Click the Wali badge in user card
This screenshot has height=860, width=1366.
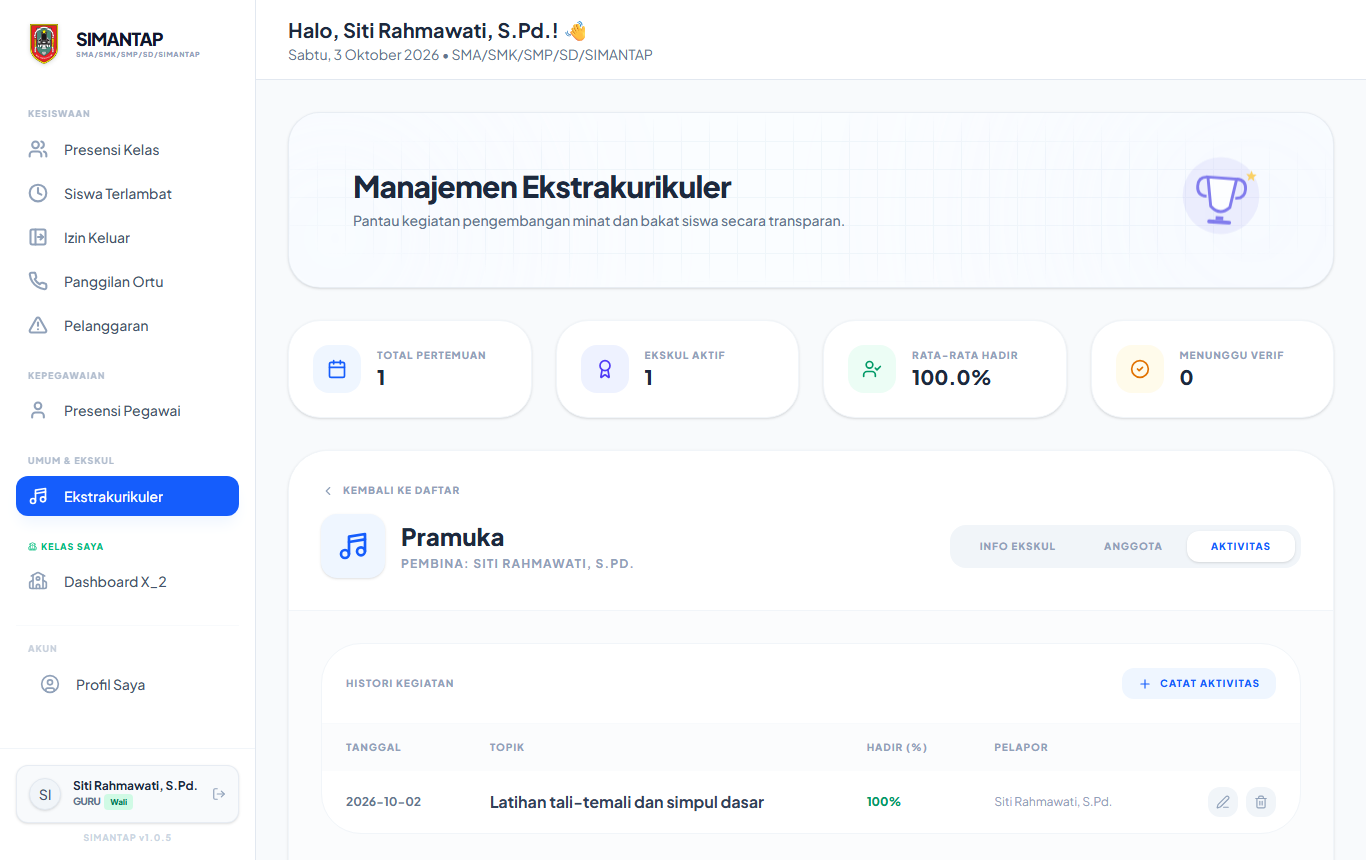119,802
